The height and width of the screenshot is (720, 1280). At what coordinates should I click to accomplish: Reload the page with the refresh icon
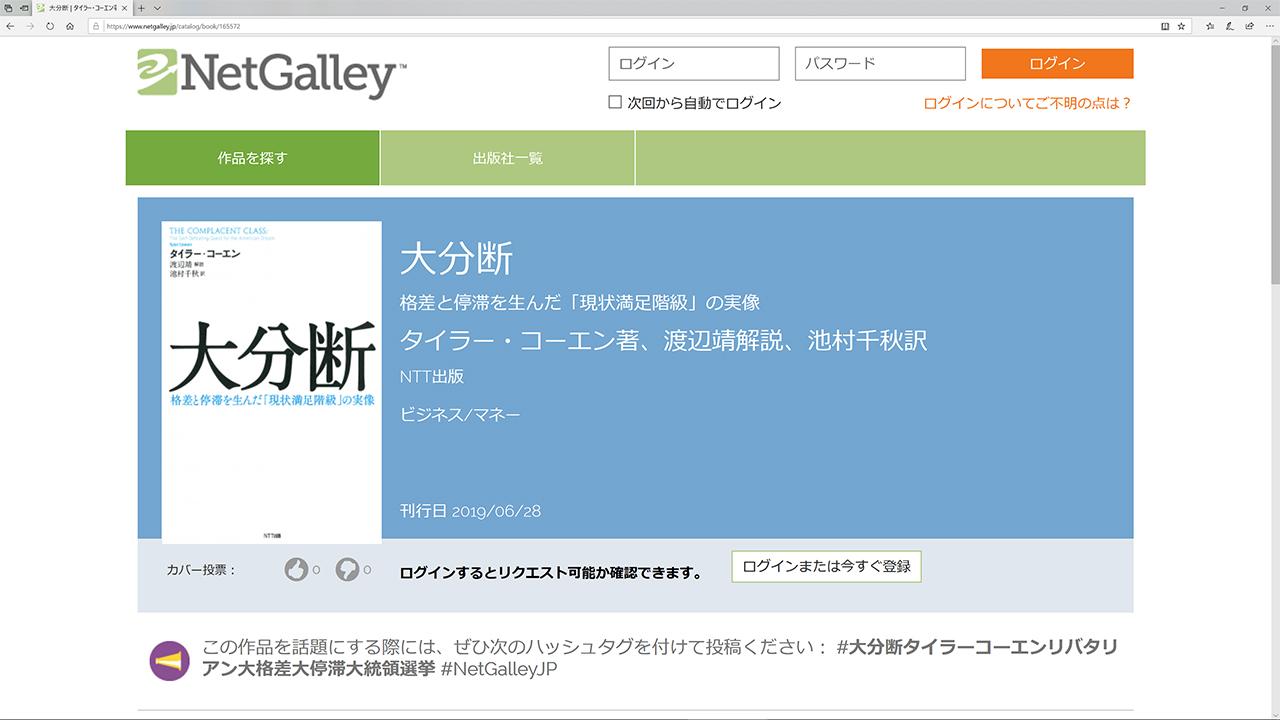tap(50, 26)
